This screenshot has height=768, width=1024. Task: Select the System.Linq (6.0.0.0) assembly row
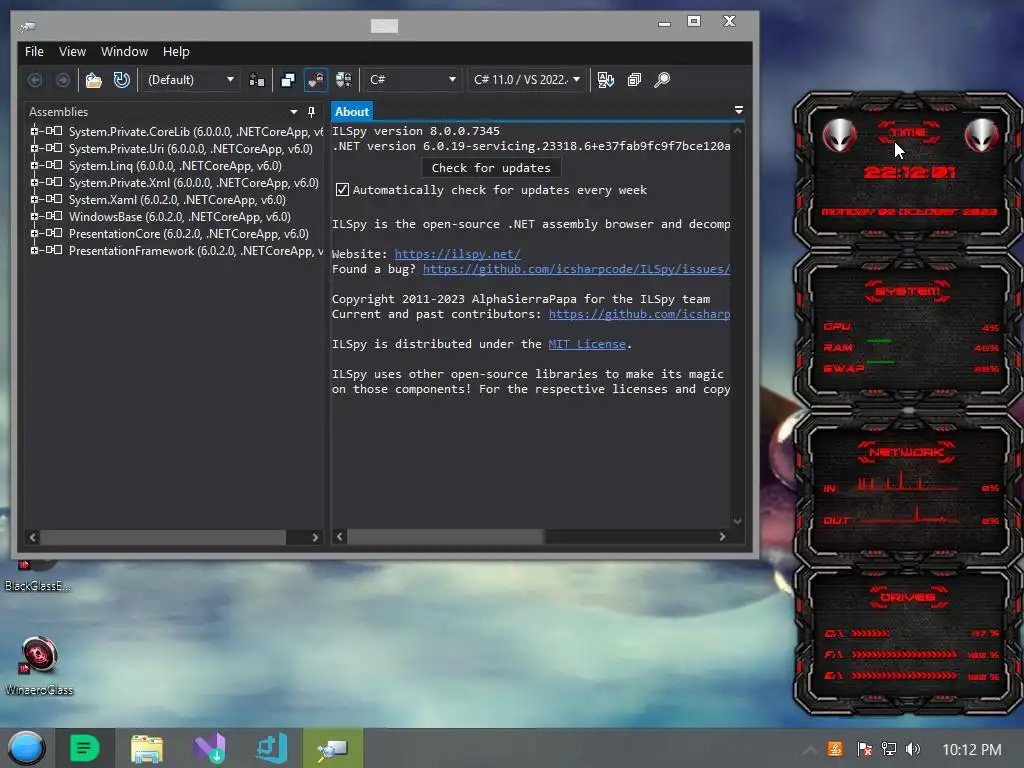pos(175,166)
